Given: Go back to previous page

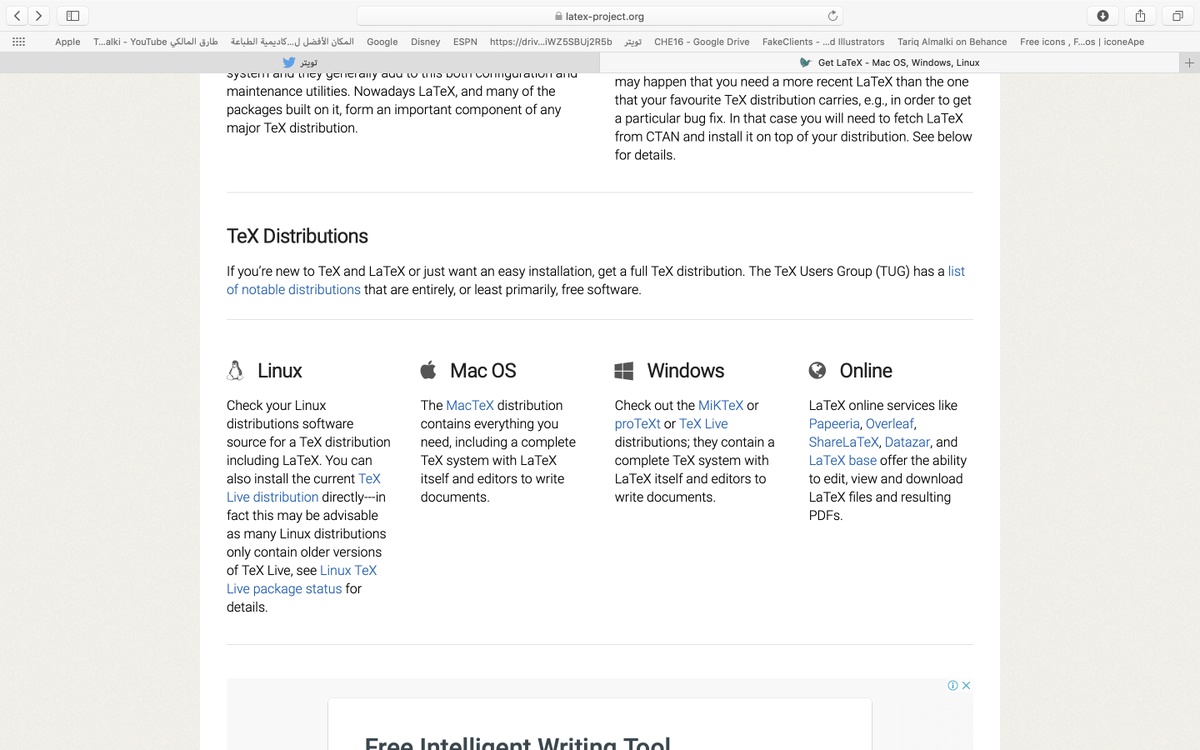Looking at the screenshot, I should click(x=18, y=16).
